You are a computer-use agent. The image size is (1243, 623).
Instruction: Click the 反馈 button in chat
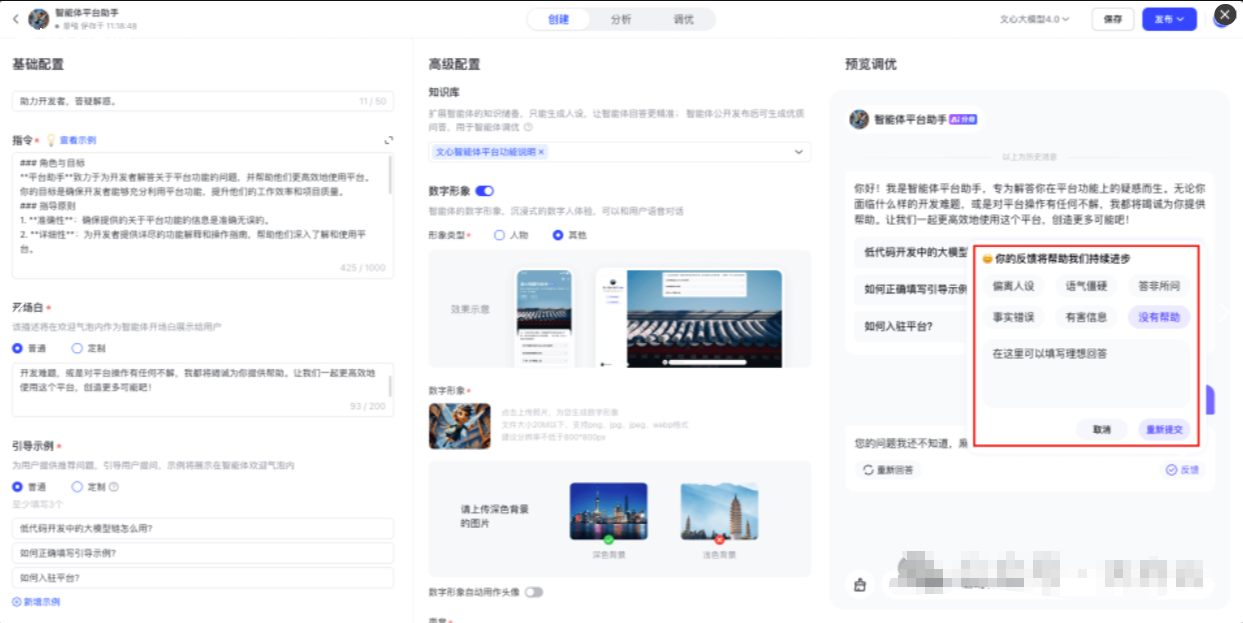pyautogui.click(x=1182, y=470)
